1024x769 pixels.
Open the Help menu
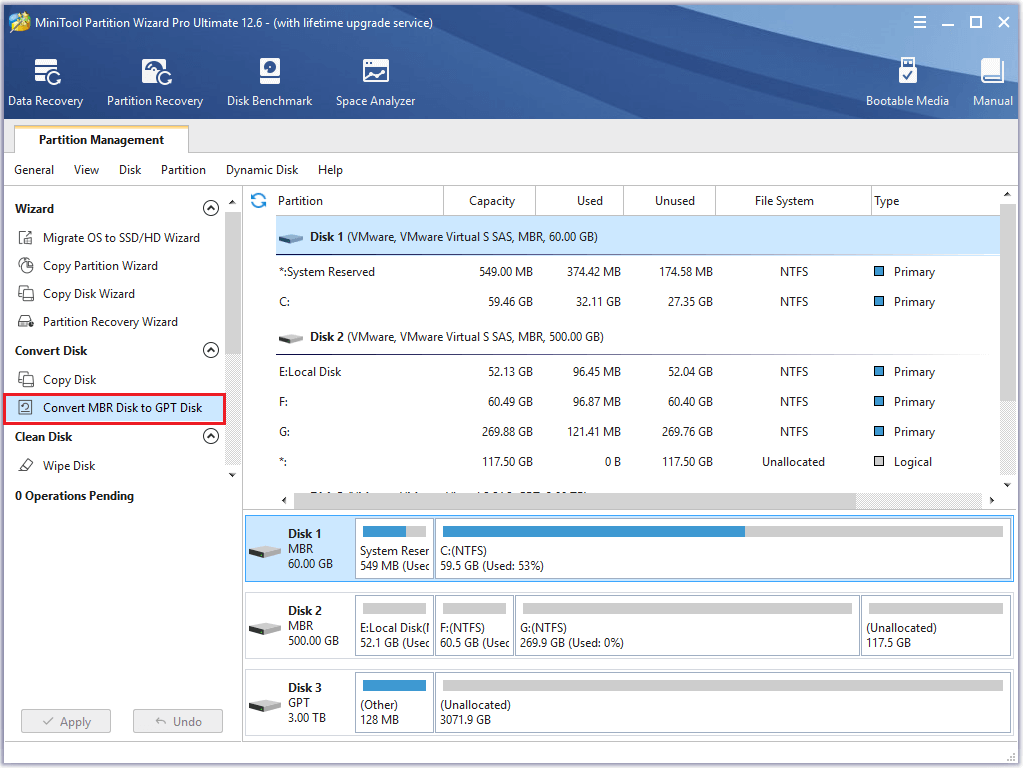[330, 170]
